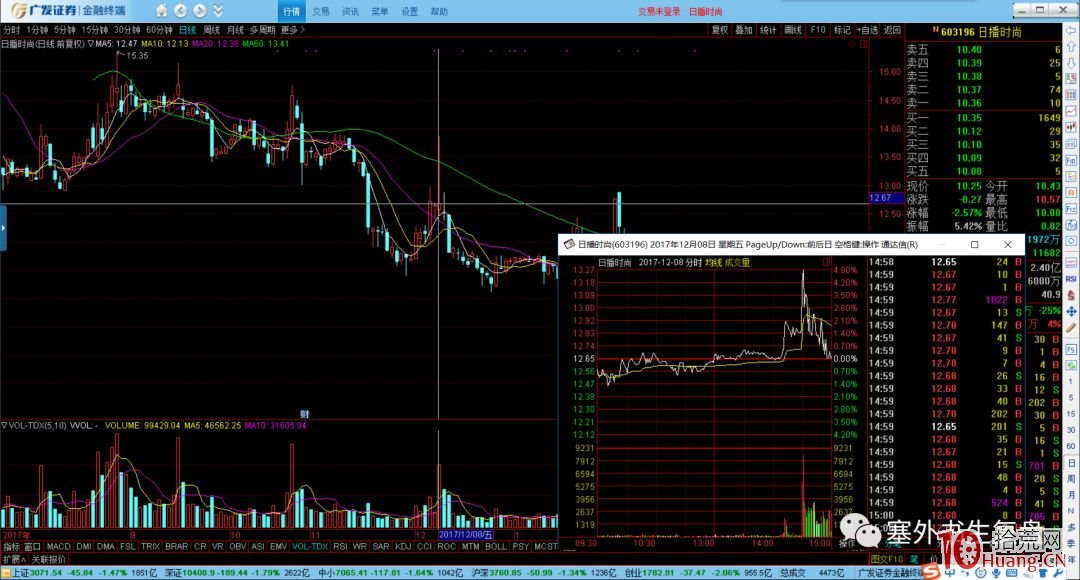Image resolution: width=1080 pixels, height=580 pixels.
Task: Open the 多周期 multi-period view
Action: (x=262, y=30)
